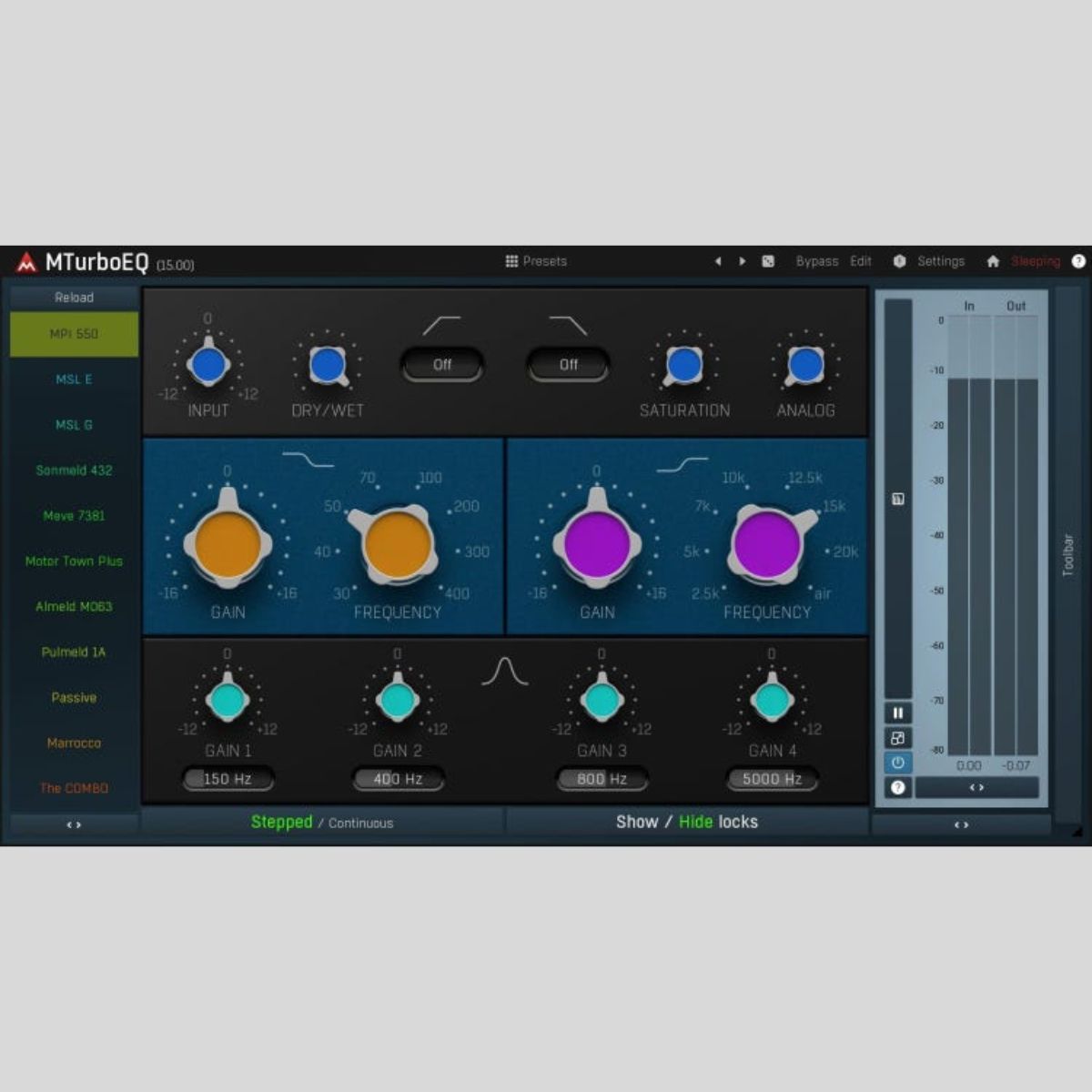Toggle the low-pass filter Off button

click(569, 365)
